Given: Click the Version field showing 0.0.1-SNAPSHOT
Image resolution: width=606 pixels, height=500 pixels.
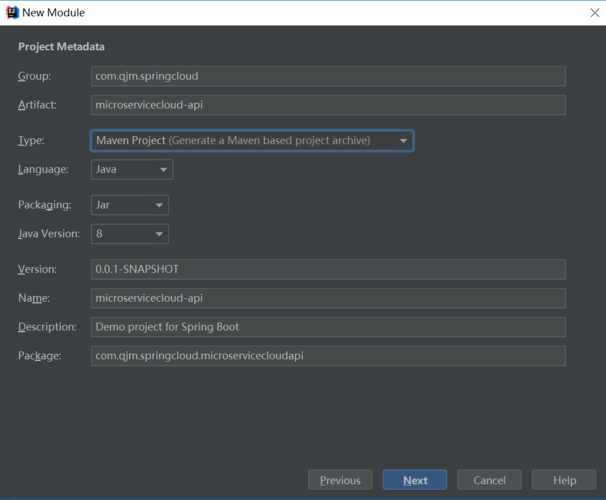Looking at the screenshot, I should [x=327, y=269].
